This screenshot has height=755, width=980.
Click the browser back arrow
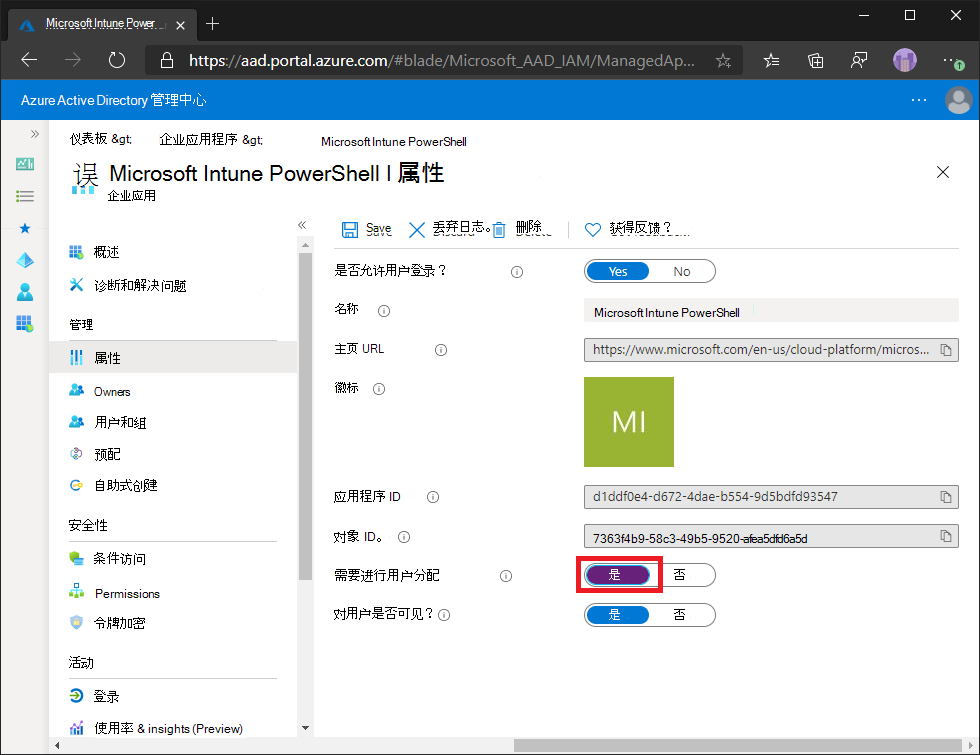[29, 60]
